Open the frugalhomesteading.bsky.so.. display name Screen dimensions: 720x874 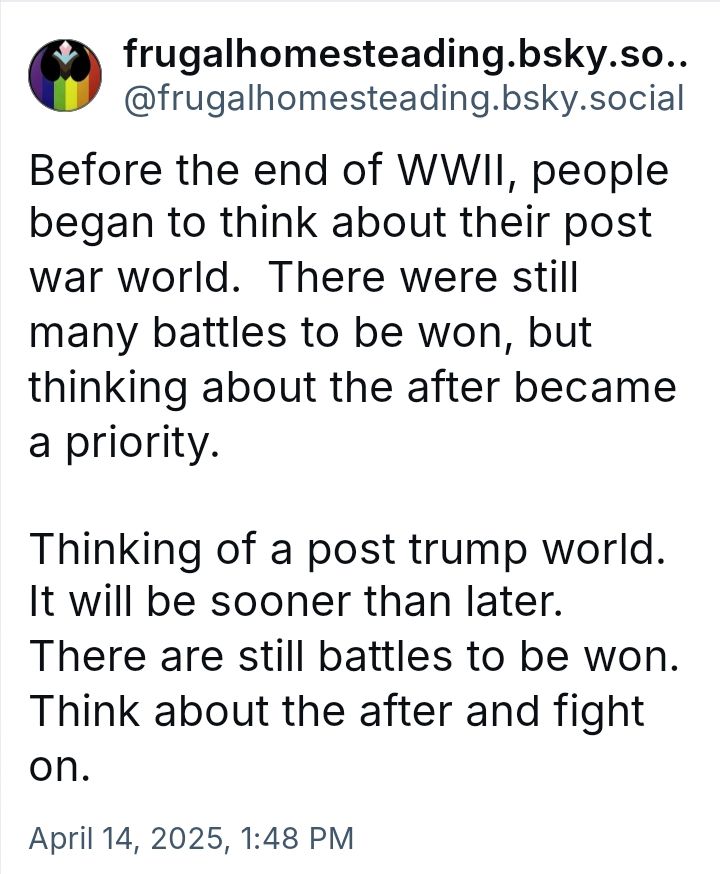(x=405, y=56)
